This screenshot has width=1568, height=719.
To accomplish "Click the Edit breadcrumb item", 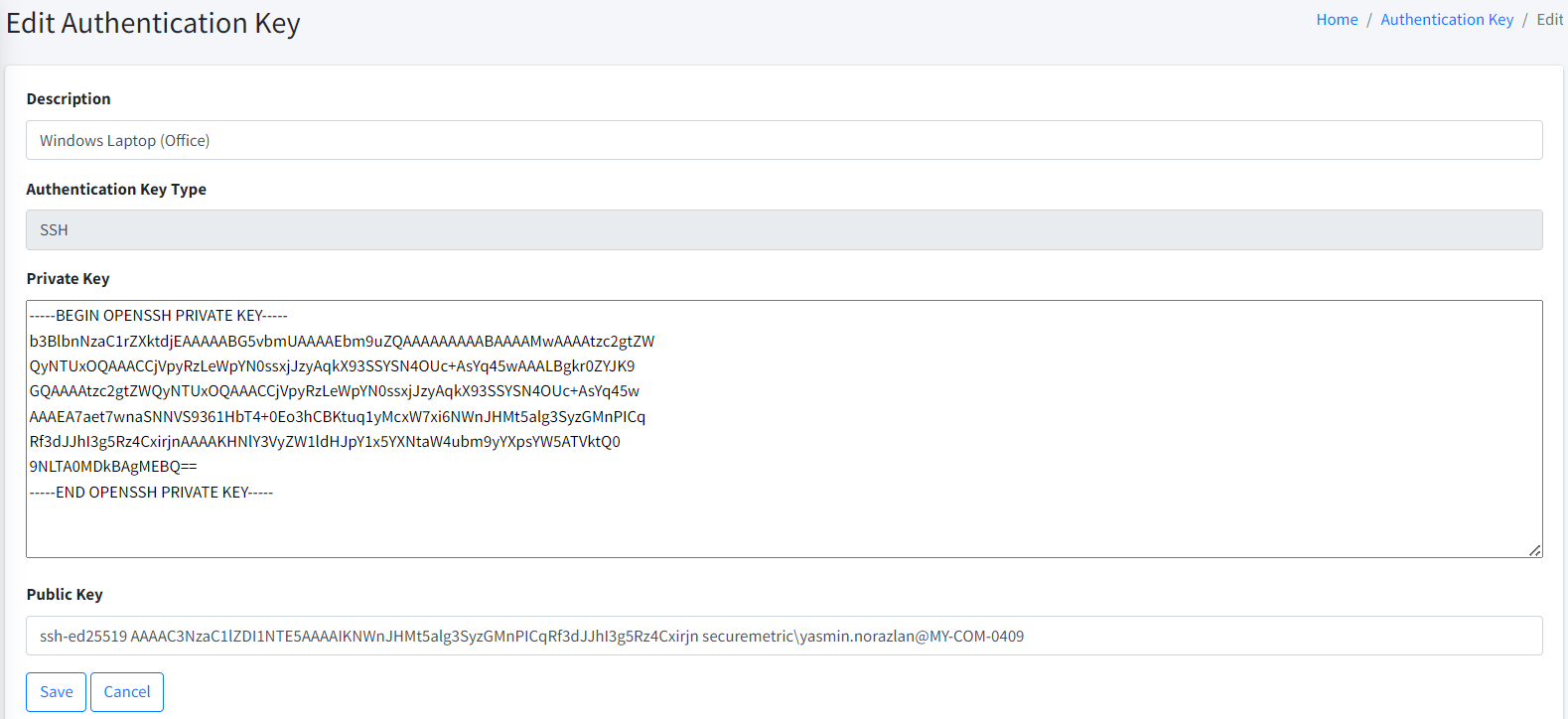I will tap(1549, 20).
